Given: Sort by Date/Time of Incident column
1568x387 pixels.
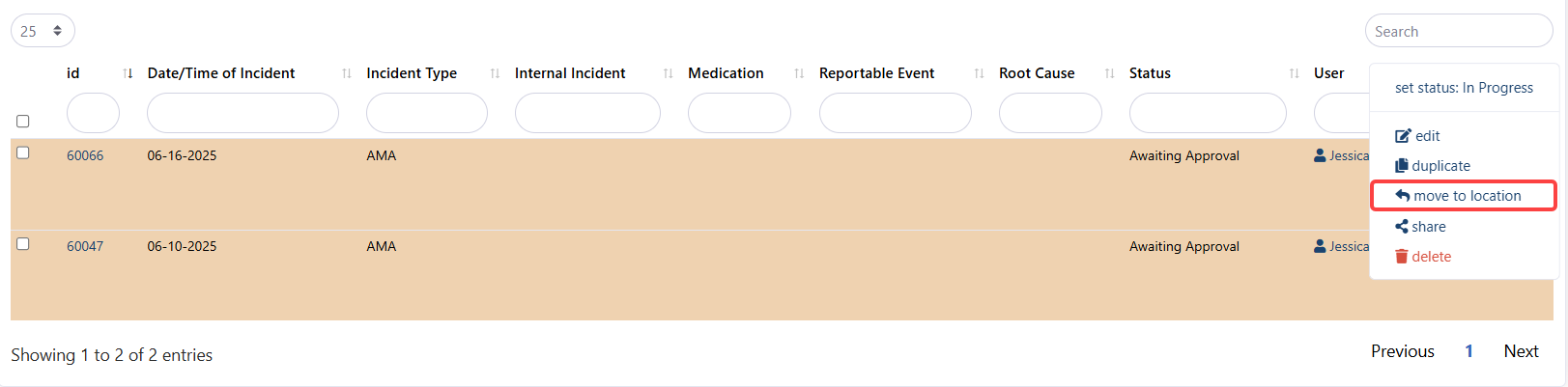Looking at the screenshot, I should pos(347,73).
